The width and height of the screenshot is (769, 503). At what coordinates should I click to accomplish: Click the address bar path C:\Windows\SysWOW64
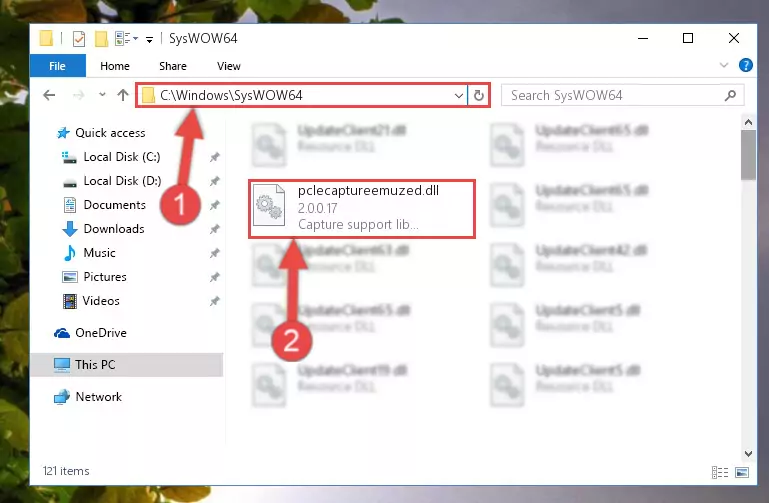tap(231, 95)
